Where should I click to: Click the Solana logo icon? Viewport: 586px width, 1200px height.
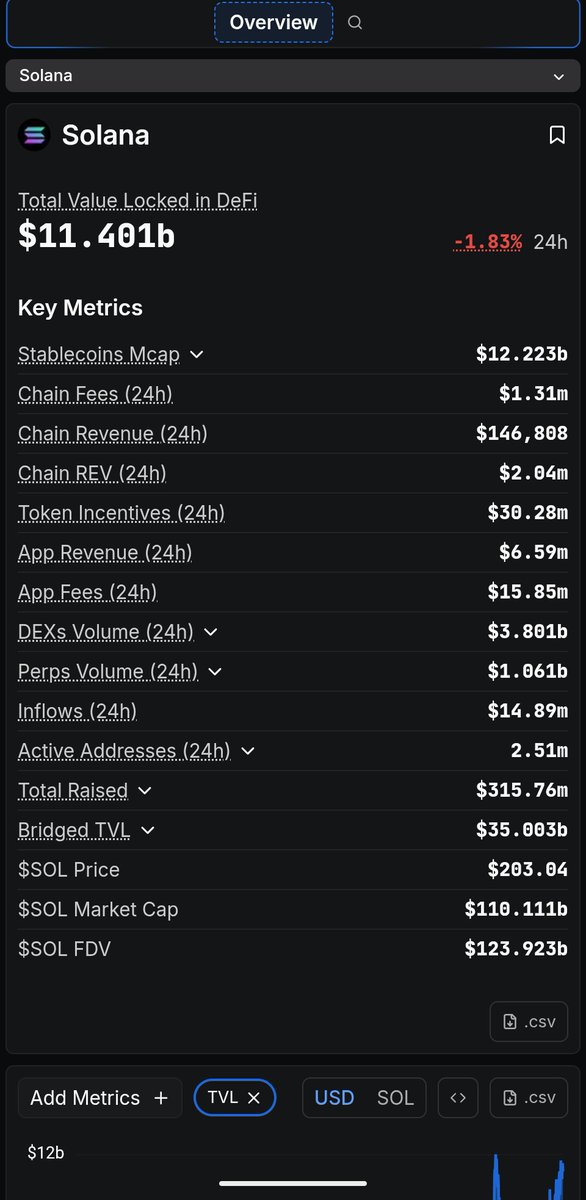pyautogui.click(x=34, y=135)
